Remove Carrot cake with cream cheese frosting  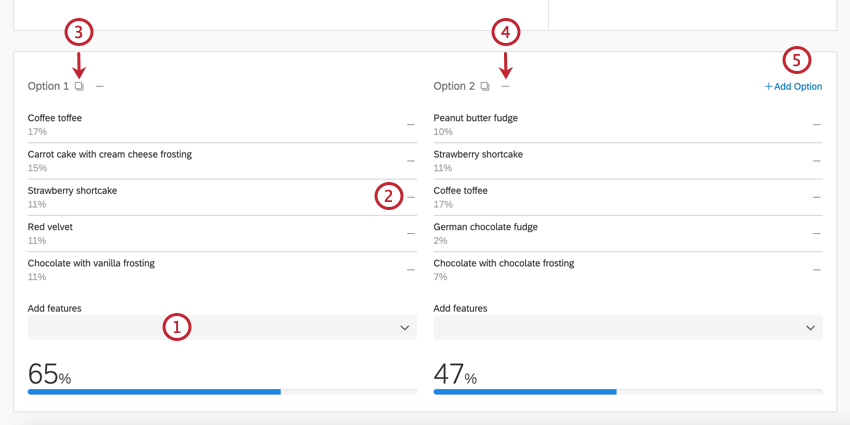click(411, 161)
